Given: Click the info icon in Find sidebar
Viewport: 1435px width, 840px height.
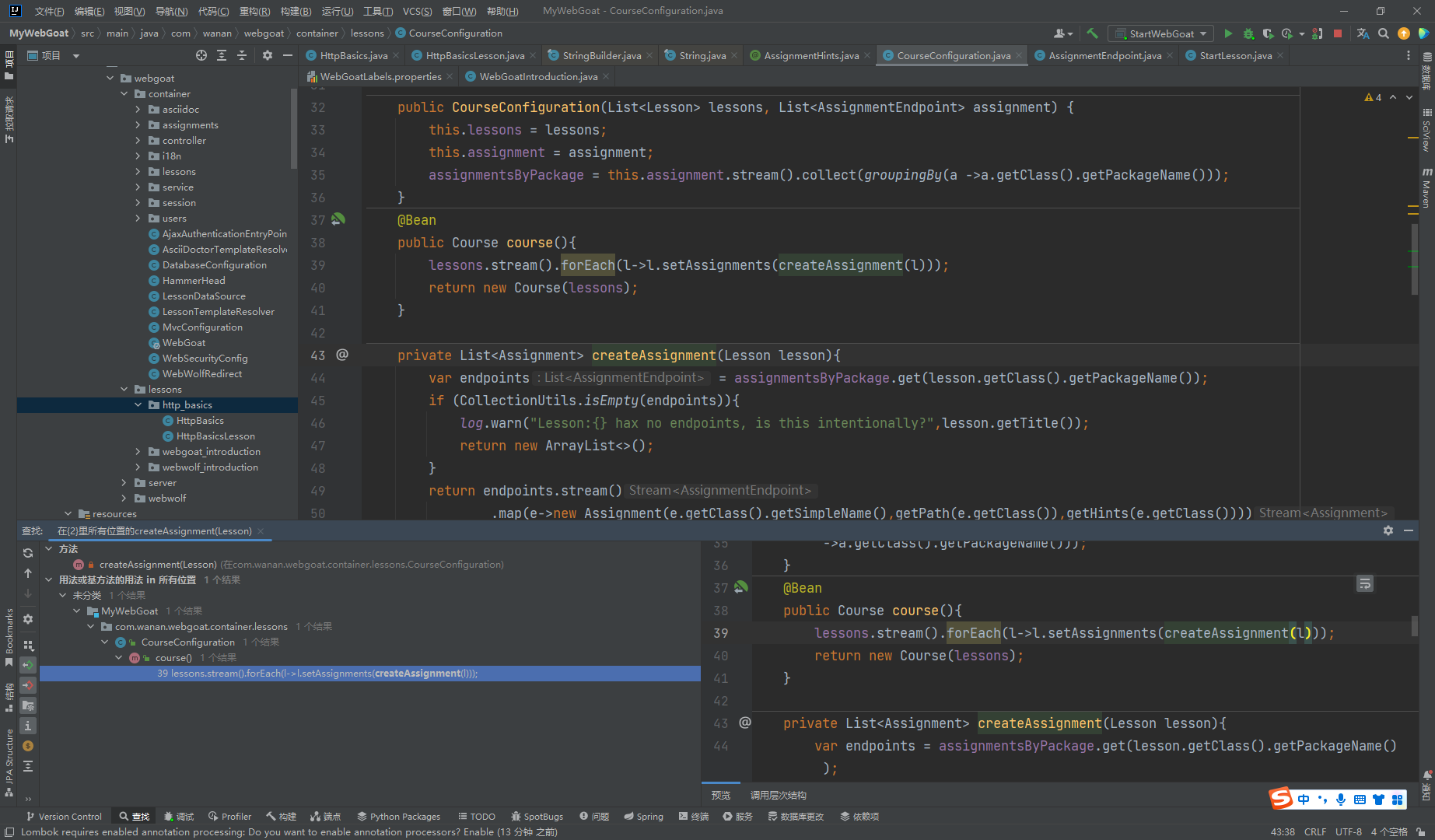Looking at the screenshot, I should tap(28, 726).
